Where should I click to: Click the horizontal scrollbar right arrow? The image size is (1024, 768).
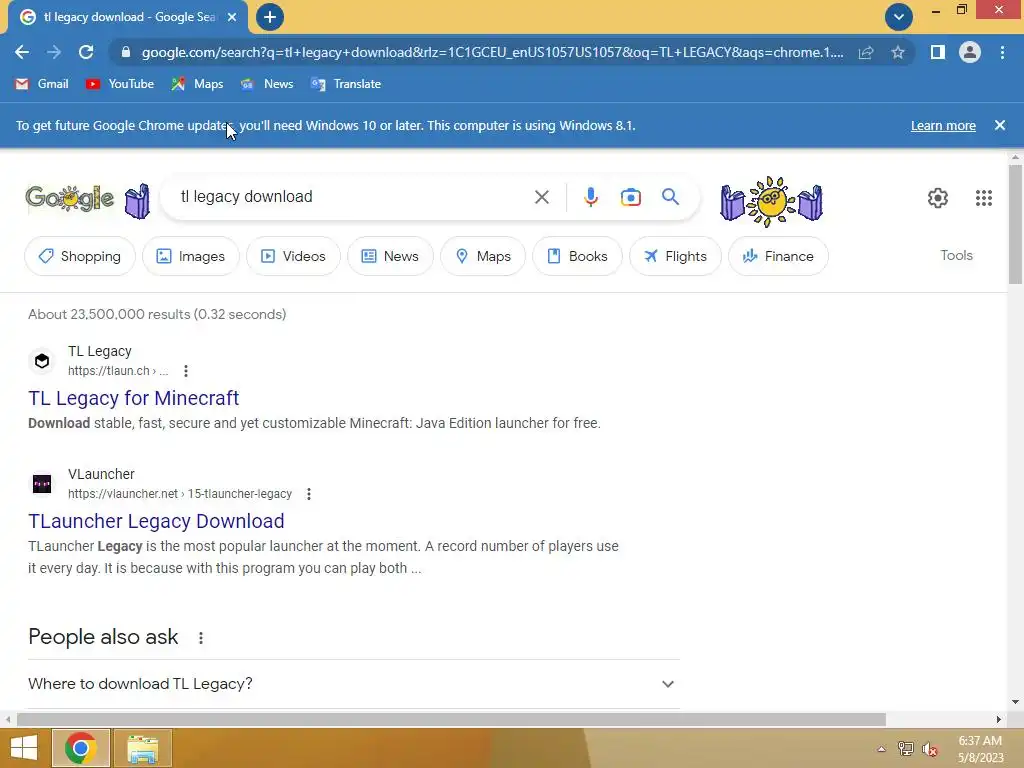[x=999, y=719]
